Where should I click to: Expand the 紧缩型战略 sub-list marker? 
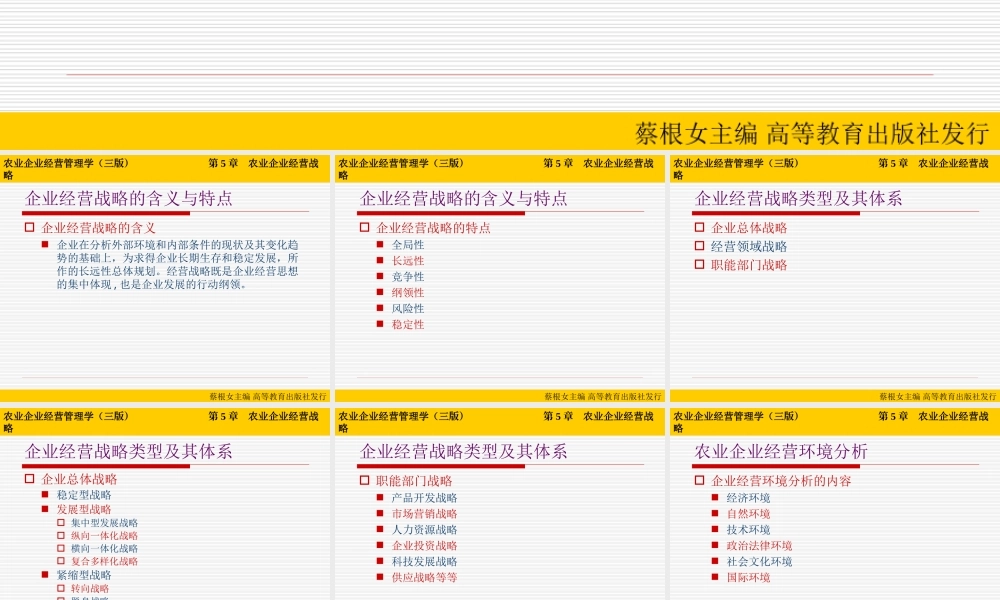44,575
